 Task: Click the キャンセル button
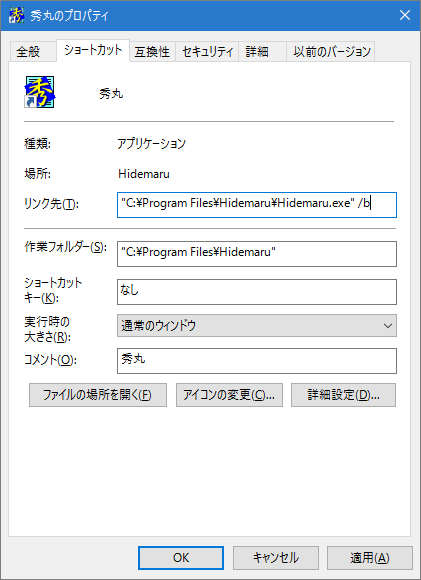[276, 558]
